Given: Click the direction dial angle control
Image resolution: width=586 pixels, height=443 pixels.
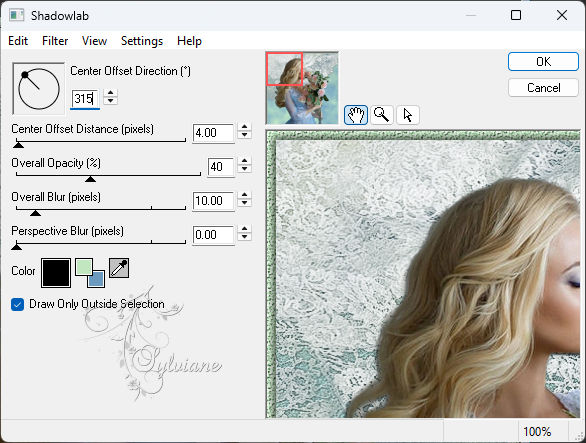Looking at the screenshot, I should pyautogui.click(x=38, y=89).
